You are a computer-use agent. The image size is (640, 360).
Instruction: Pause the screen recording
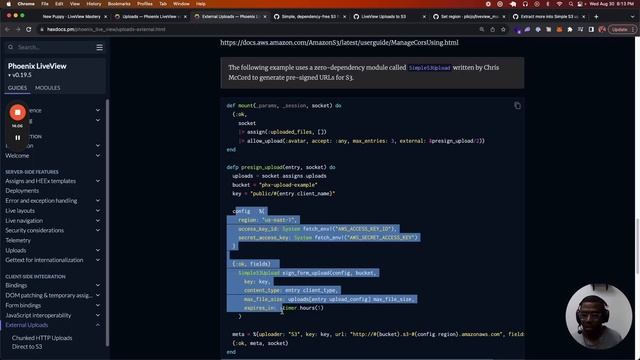pyautogui.click(x=18, y=138)
